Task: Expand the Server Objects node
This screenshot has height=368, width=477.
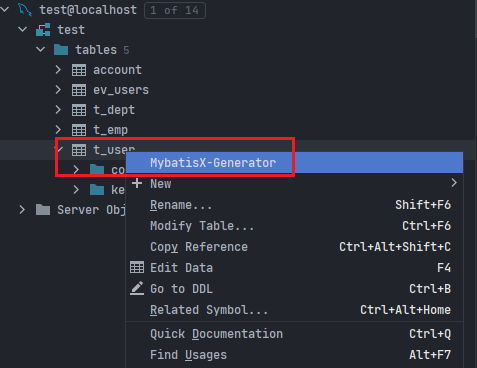Action: (22, 210)
